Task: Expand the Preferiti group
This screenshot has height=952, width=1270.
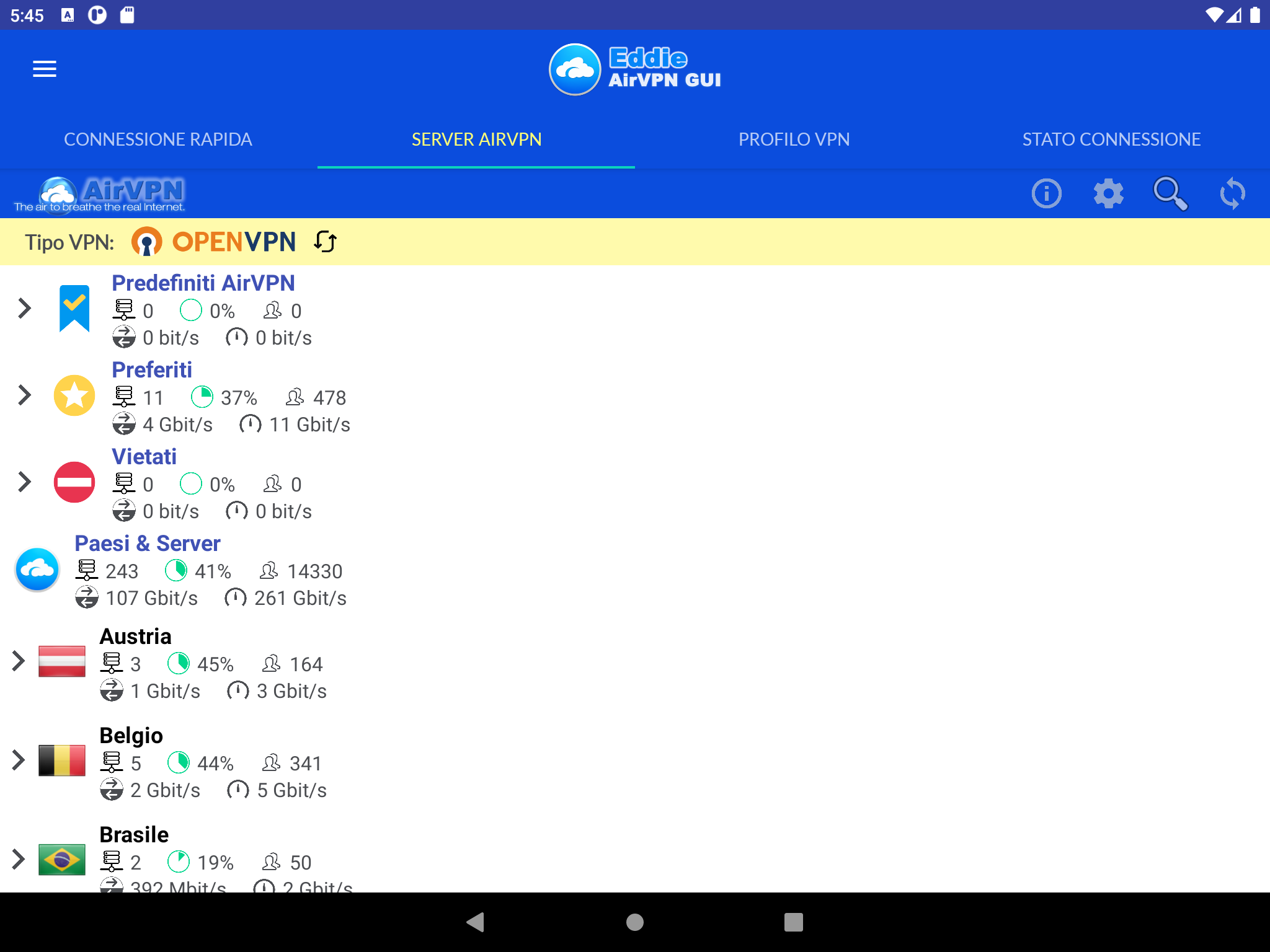Action: click(x=24, y=395)
